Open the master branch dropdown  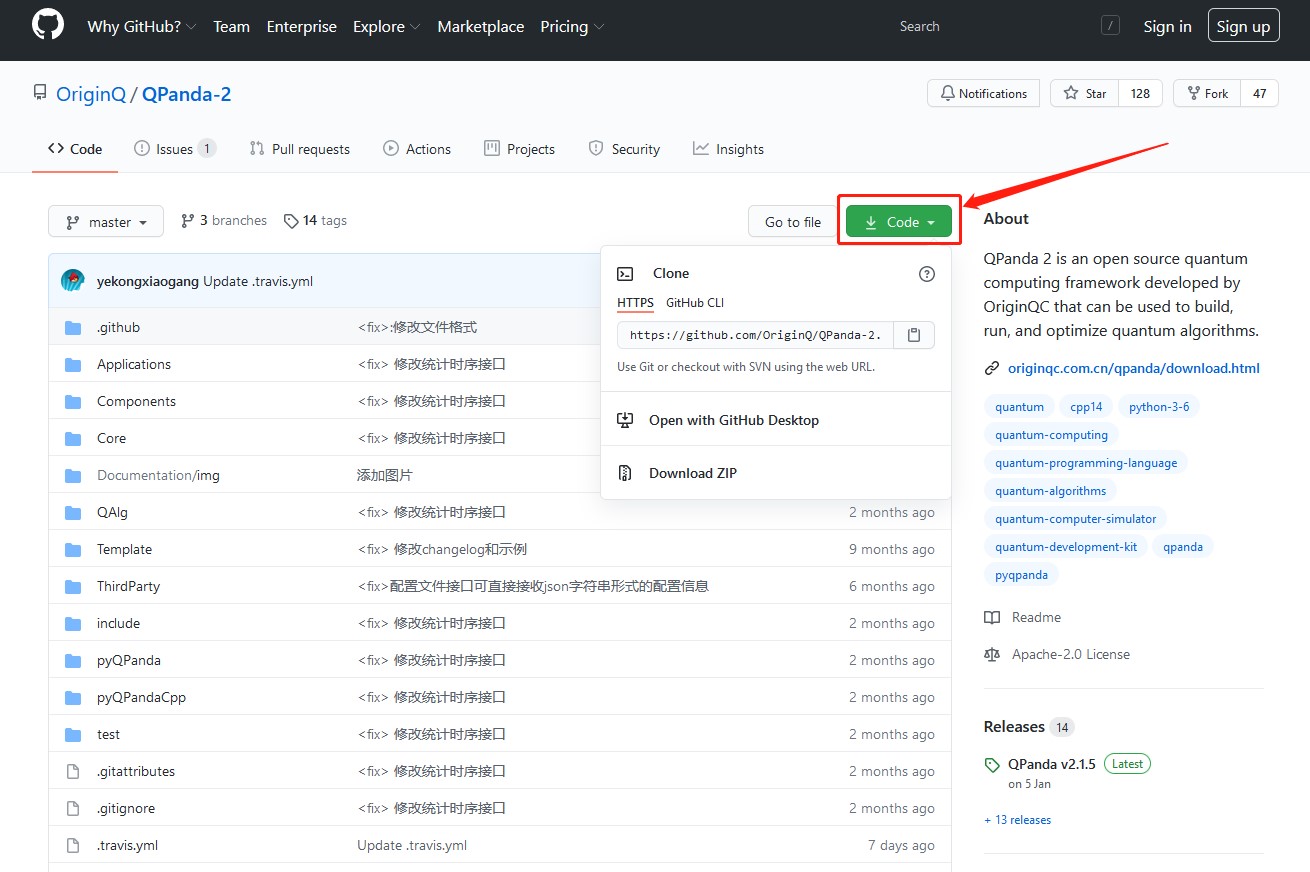pyautogui.click(x=106, y=222)
